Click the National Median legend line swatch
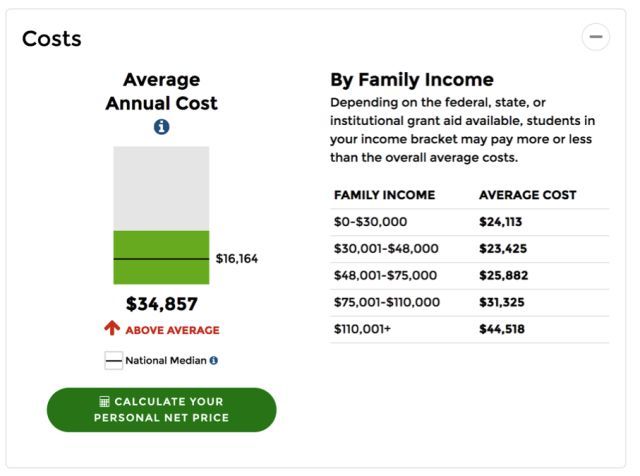Viewport: 640px width, 476px height. point(113,360)
